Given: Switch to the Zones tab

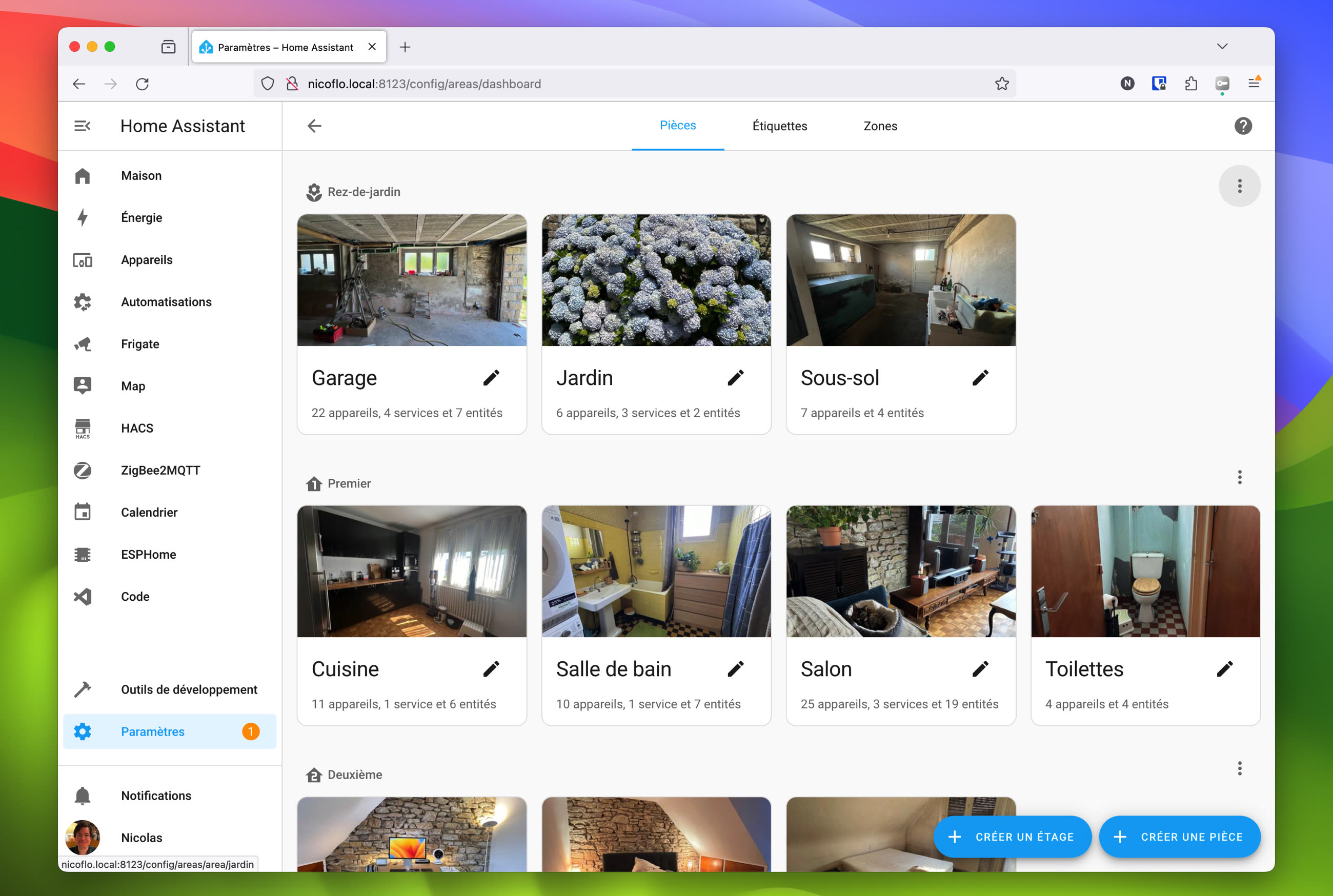Looking at the screenshot, I should (880, 126).
